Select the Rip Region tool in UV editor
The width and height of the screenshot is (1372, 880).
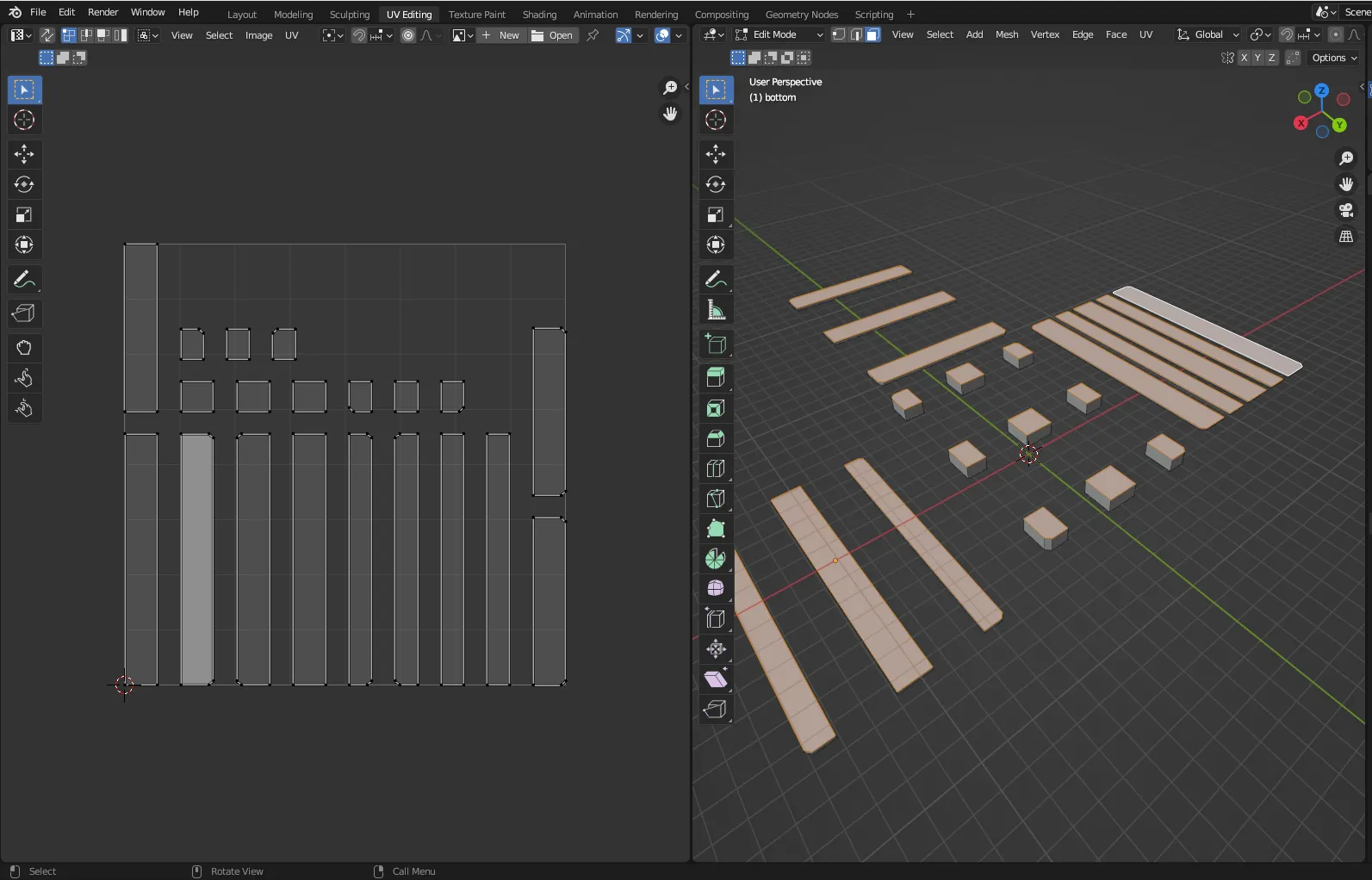click(x=24, y=313)
